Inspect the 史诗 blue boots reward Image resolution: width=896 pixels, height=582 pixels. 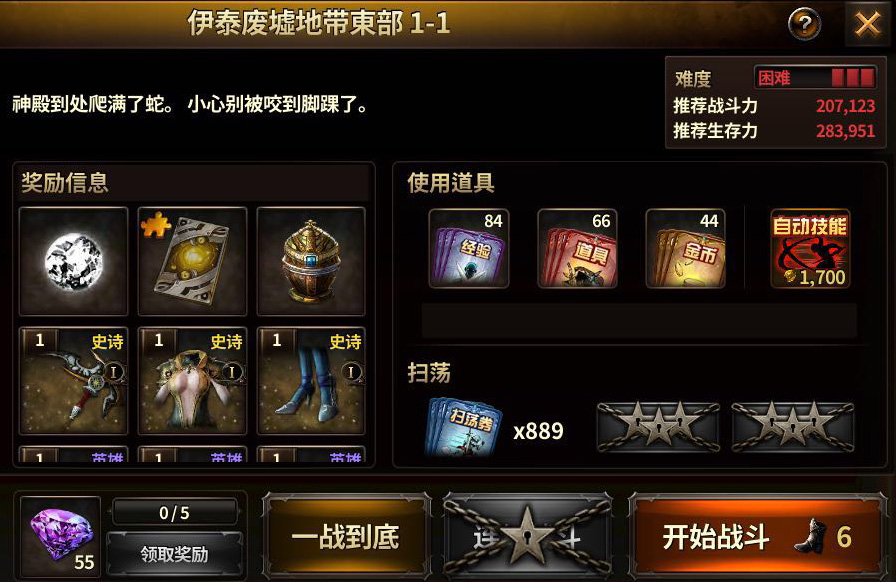tap(311, 381)
